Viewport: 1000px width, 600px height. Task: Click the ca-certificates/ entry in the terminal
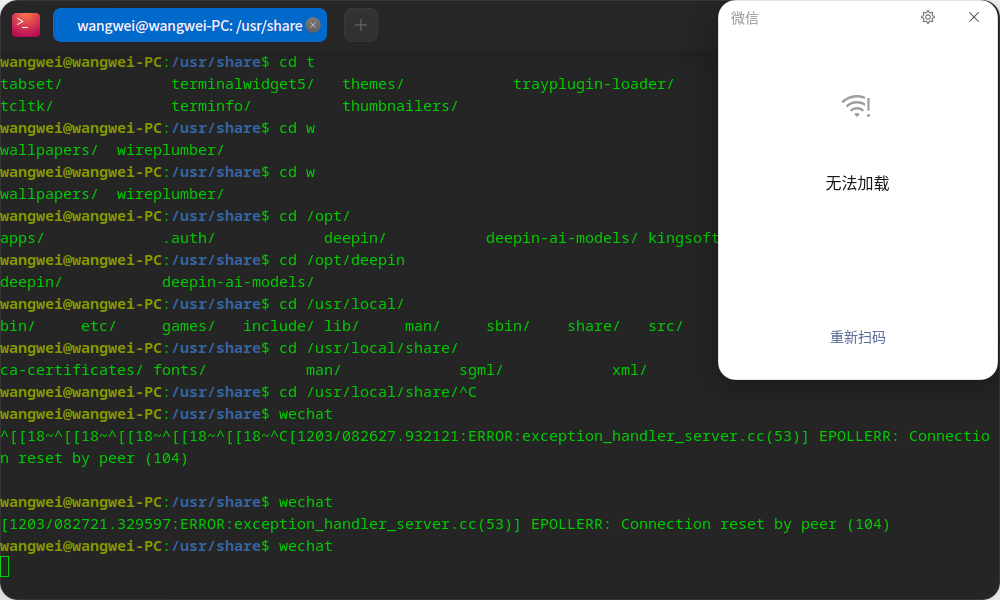71,370
